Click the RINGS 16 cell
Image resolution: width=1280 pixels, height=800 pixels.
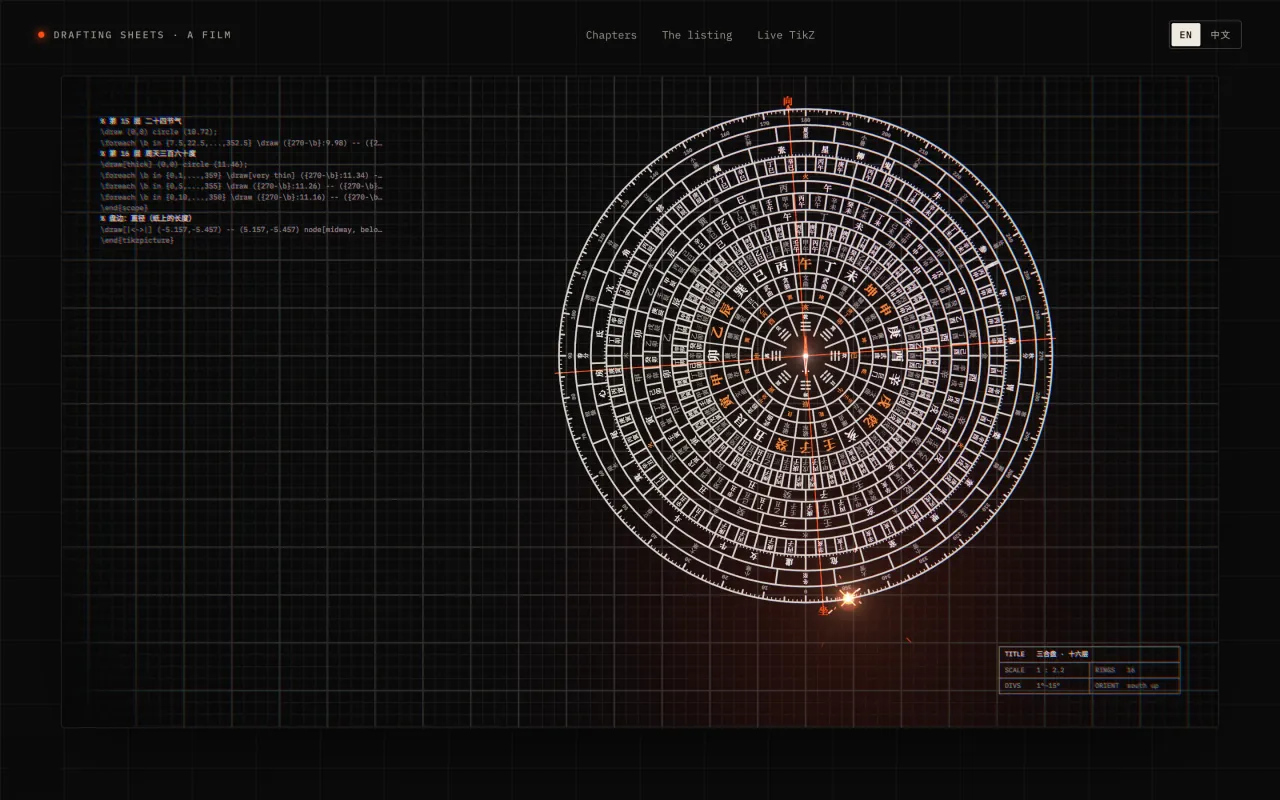point(1135,670)
